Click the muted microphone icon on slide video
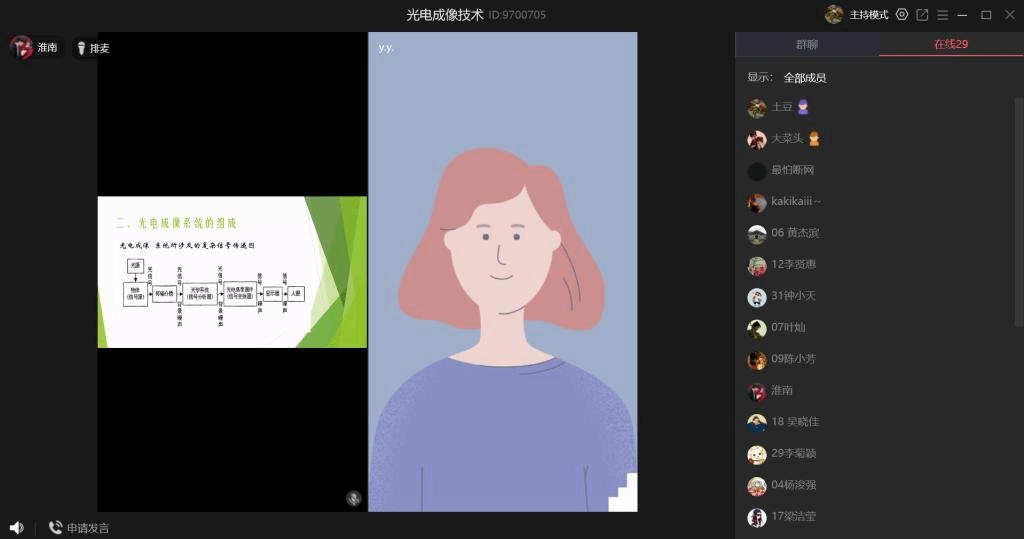 pyautogui.click(x=353, y=498)
